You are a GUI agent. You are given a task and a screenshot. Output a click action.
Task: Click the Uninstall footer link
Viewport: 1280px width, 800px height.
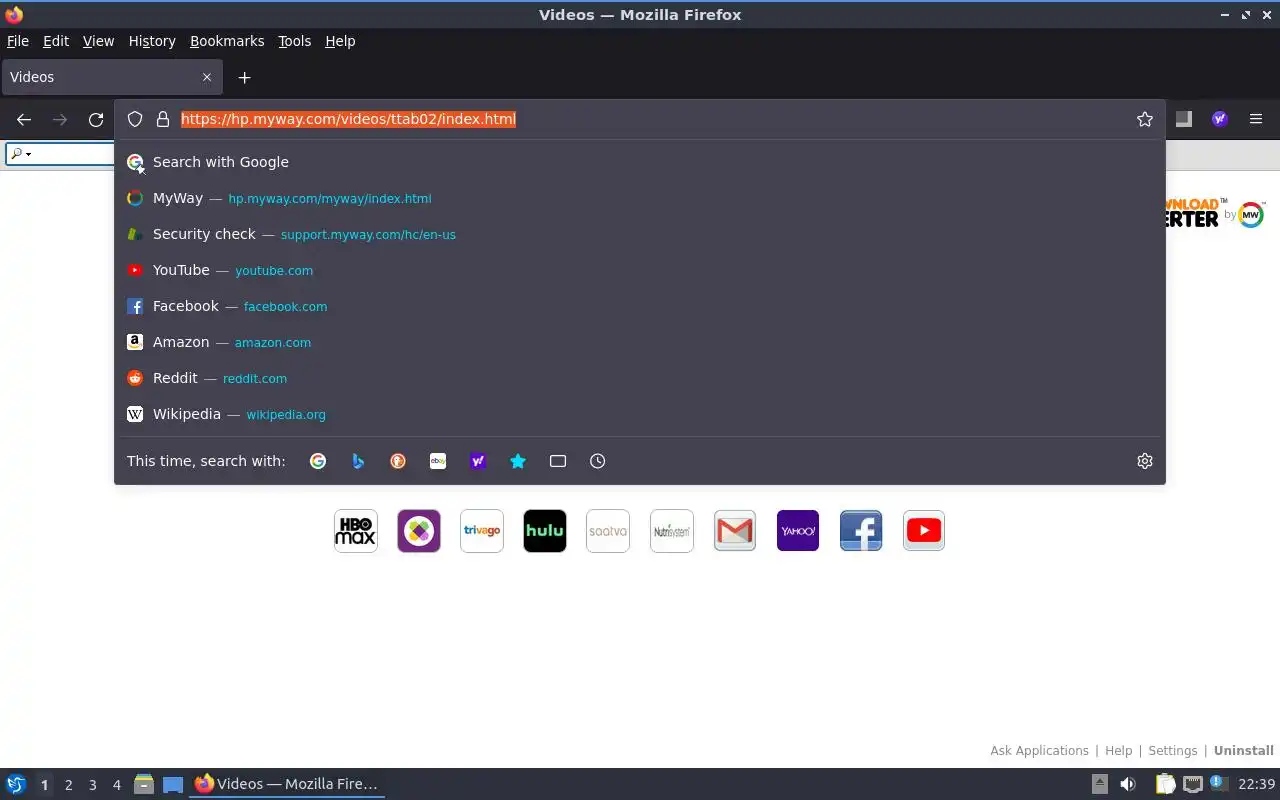coord(1243,751)
